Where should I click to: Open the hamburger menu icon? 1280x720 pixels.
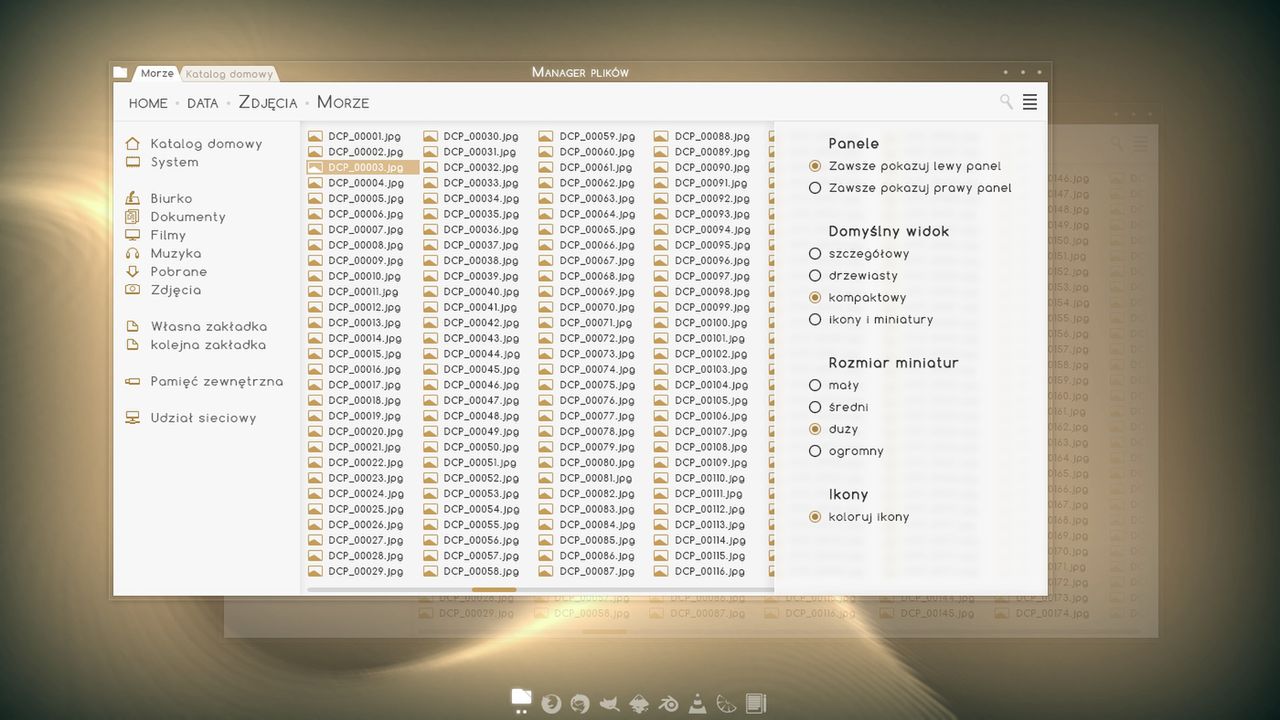click(1030, 102)
